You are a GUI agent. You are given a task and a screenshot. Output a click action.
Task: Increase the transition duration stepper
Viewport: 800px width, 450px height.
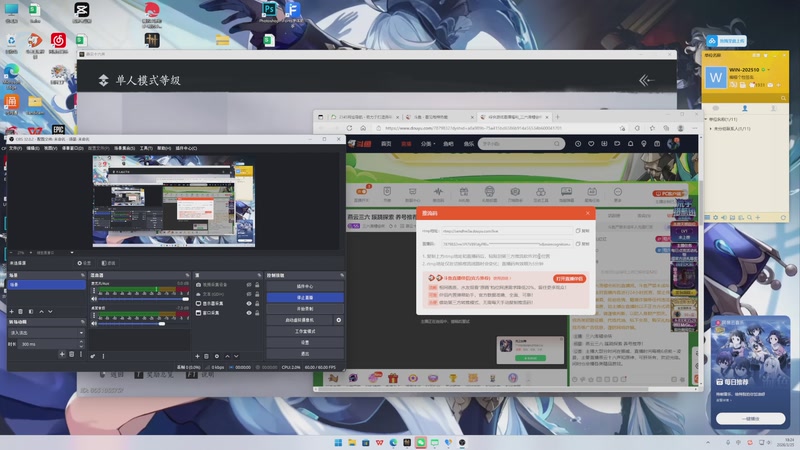(x=82, y=343)
